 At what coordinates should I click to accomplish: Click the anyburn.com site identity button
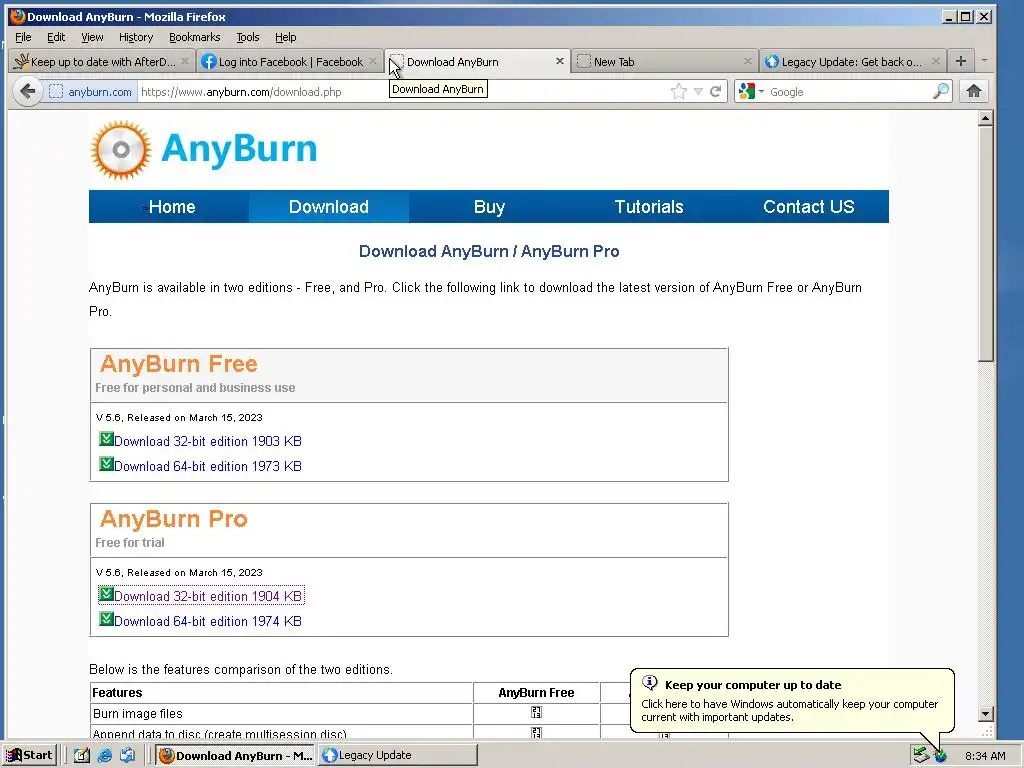91,91
